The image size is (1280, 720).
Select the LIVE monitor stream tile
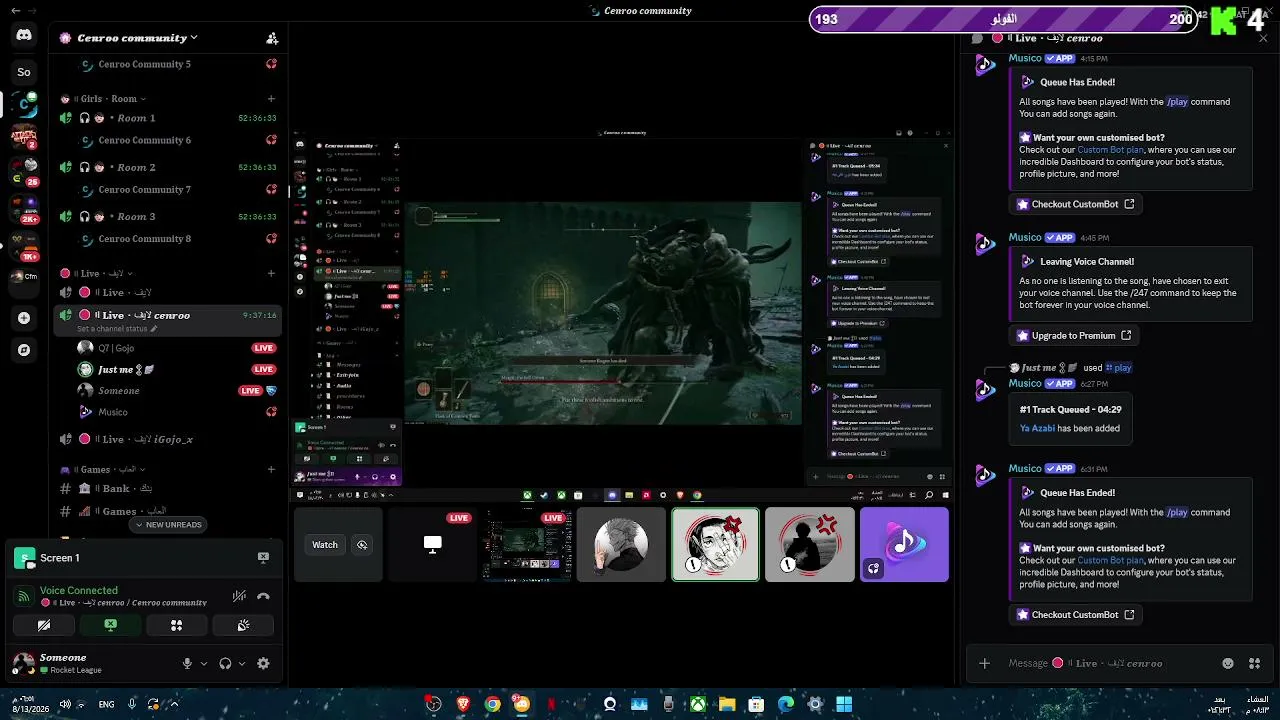(x=431, y=544)
